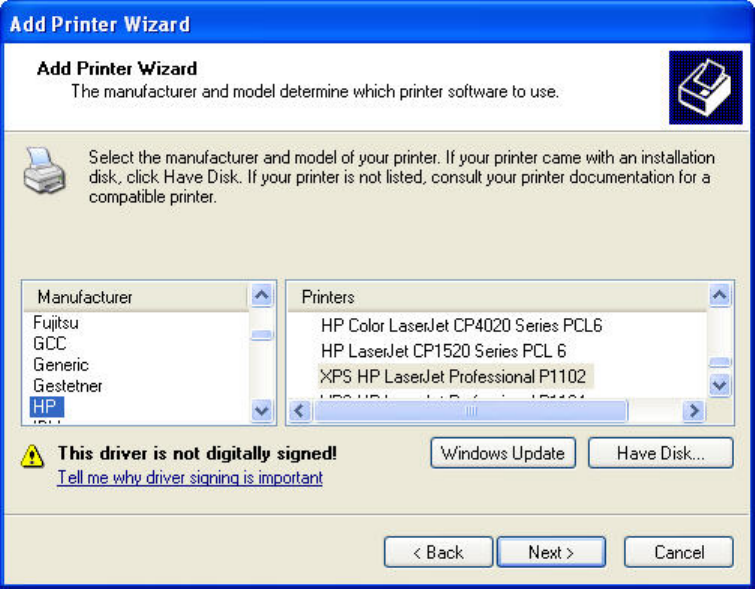Click the Have Disk... button

click(x=661, y=453)
